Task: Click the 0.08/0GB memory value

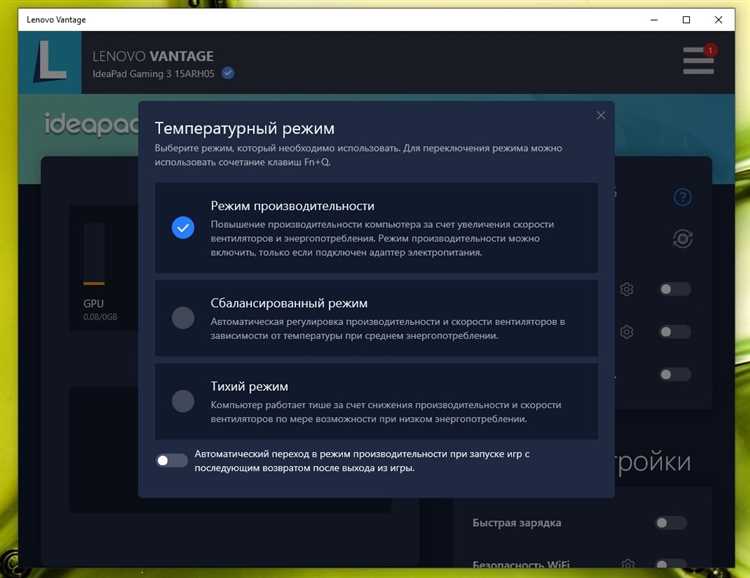Action: pyautogui.click(x=100, y=317)
